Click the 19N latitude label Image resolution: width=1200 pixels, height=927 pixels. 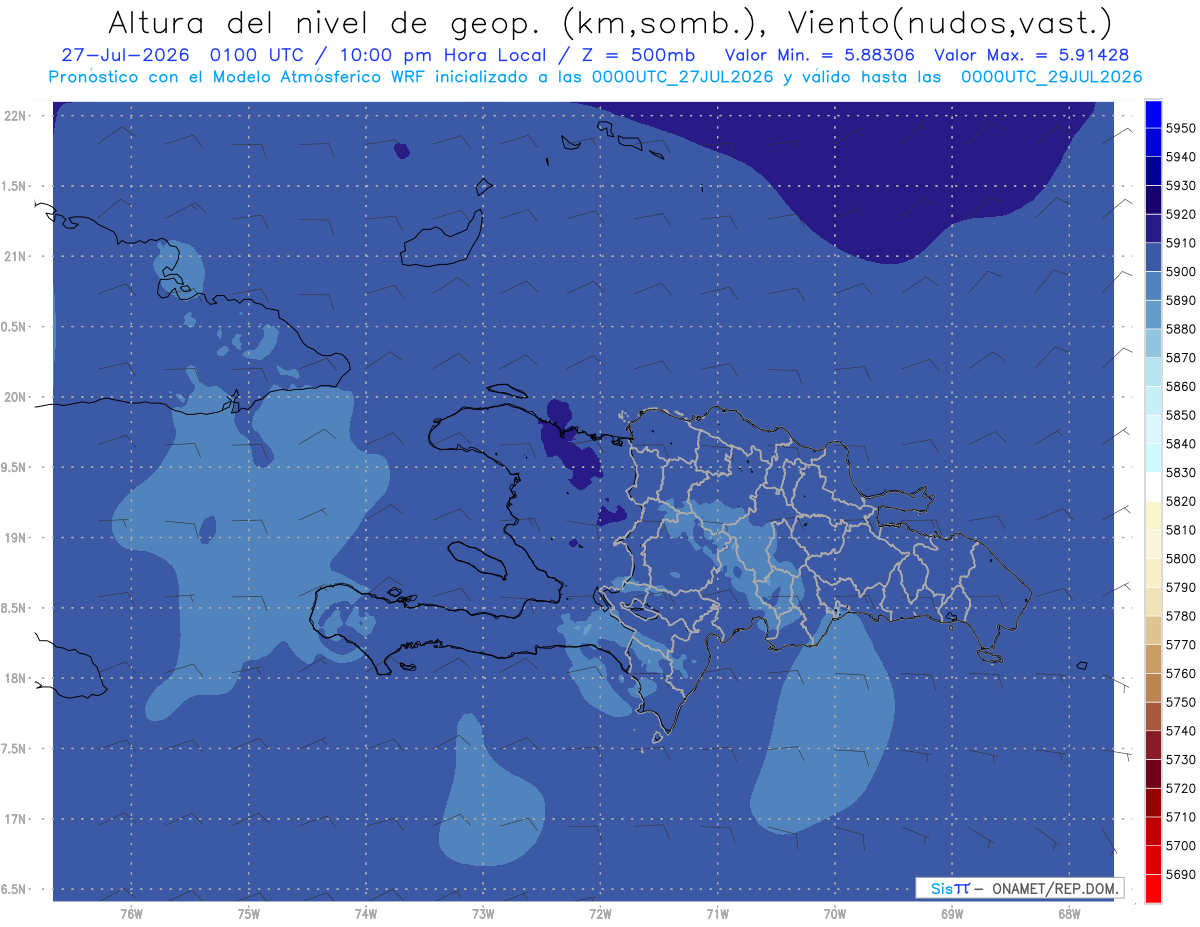(16, 538)
